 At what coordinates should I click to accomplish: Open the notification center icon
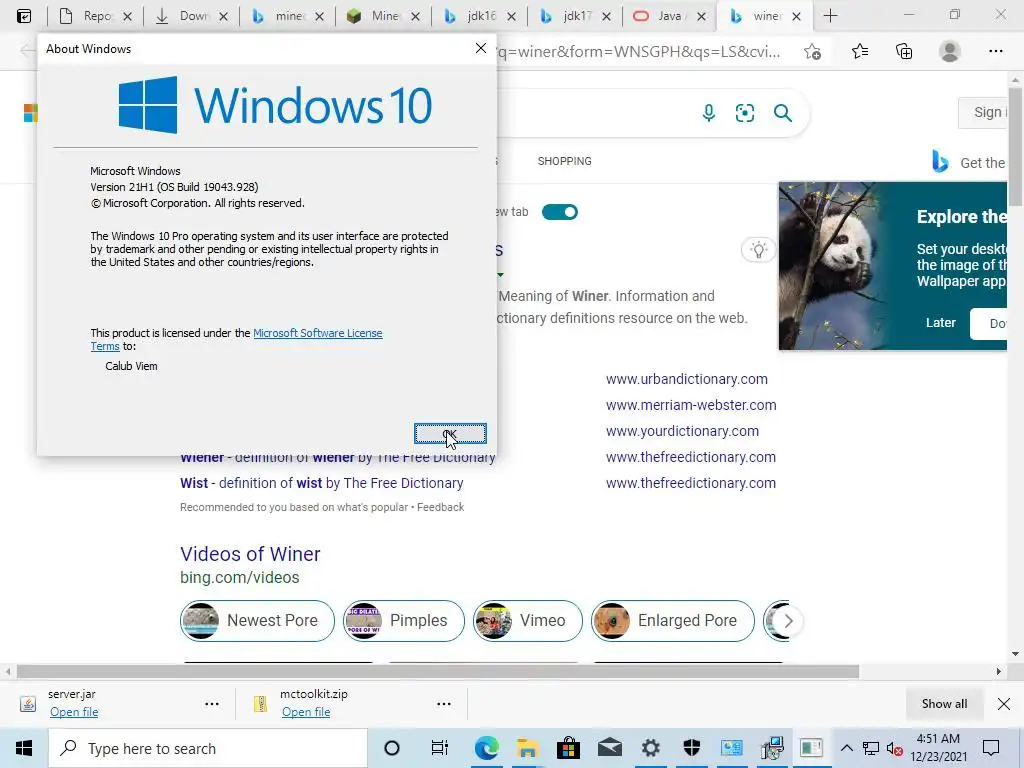point(991,748)
